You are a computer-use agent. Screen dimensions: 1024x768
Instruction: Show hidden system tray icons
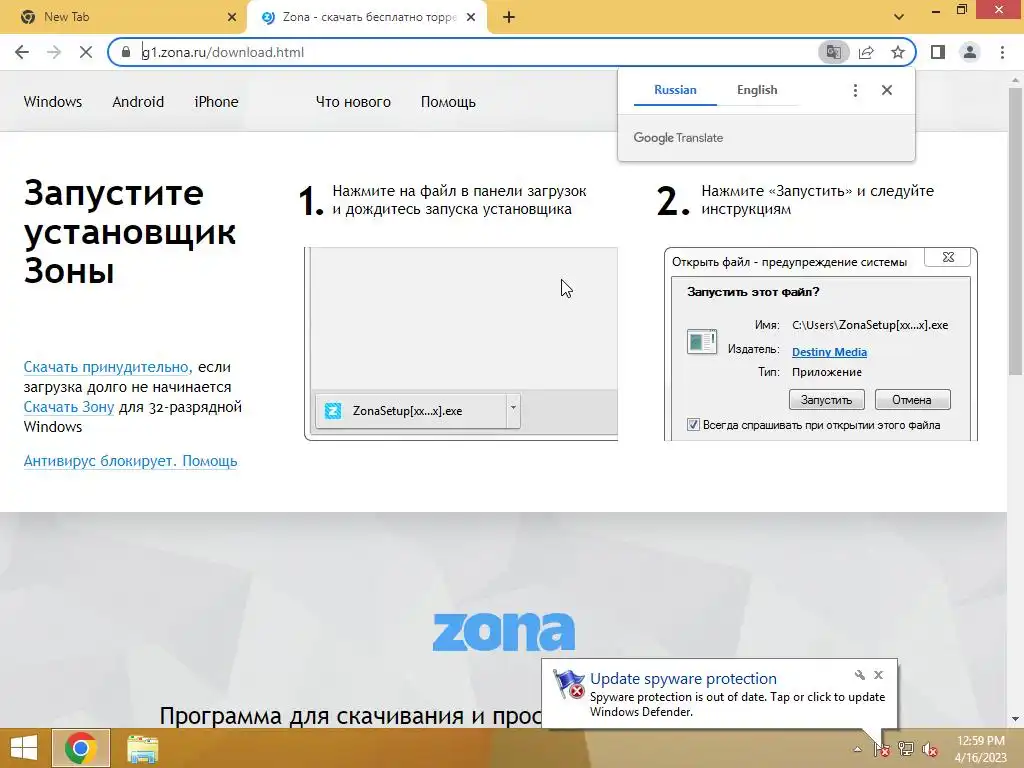857,750
